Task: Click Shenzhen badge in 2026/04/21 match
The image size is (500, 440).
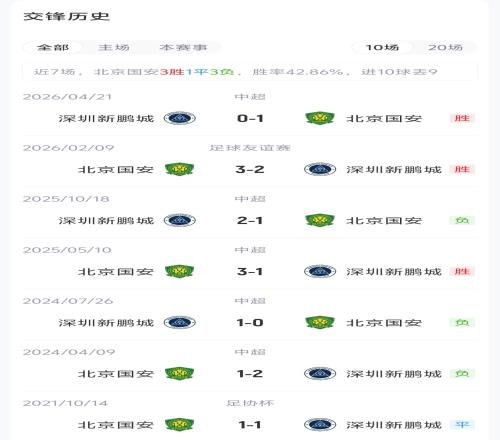Action: 180,118
